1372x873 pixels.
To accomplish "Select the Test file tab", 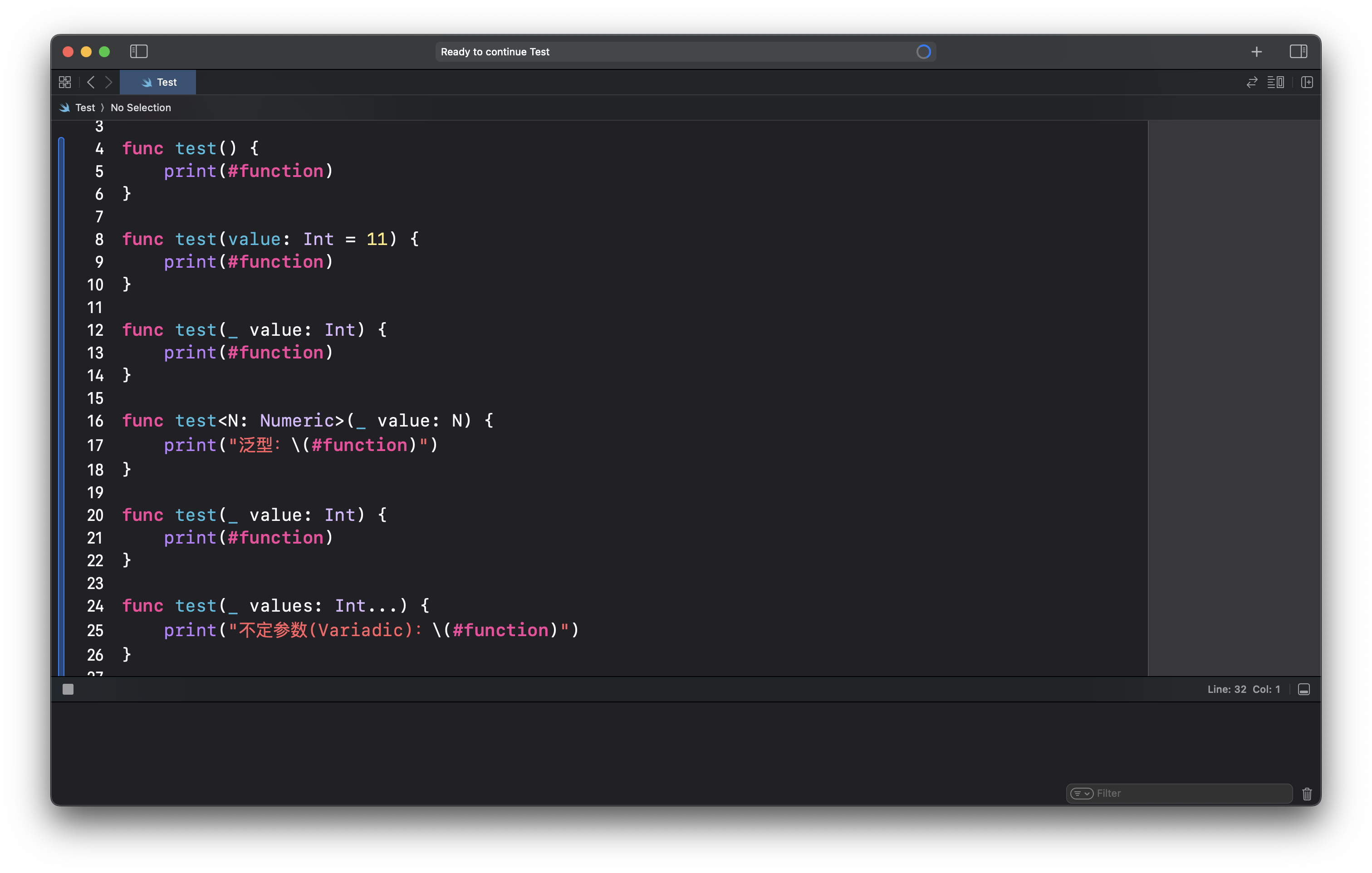I will [x=158, y=83].
